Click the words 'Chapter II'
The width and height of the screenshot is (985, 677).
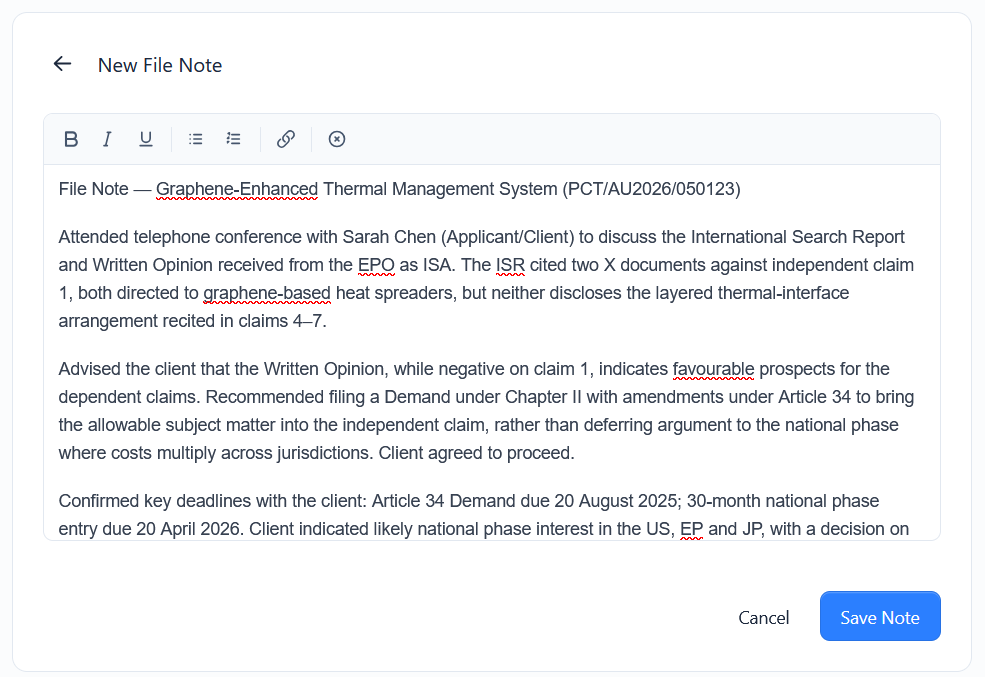543,397
